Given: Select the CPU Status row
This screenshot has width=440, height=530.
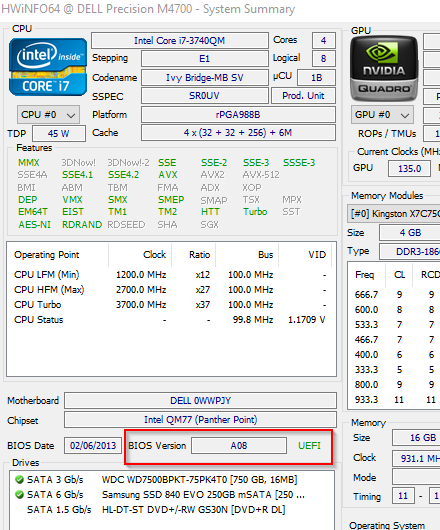Looking at the screenshot, I should tap(171, 320).
